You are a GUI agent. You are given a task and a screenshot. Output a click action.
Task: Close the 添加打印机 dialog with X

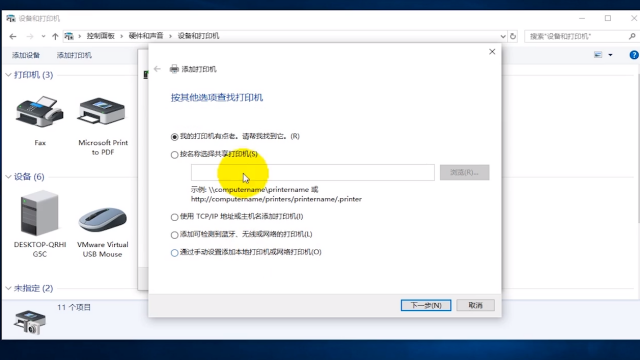492,52
